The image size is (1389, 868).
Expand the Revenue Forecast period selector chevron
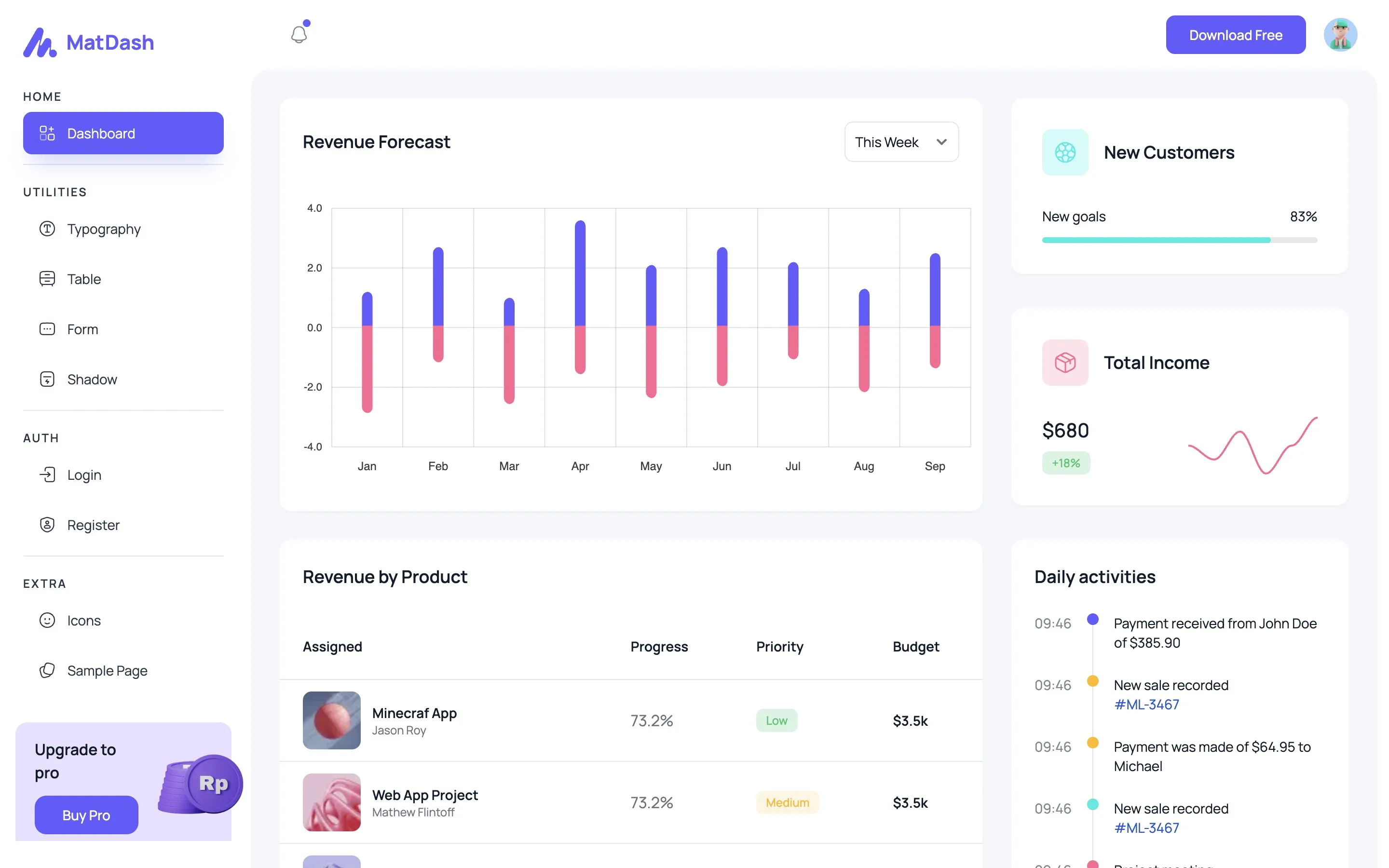click(941, 142)
